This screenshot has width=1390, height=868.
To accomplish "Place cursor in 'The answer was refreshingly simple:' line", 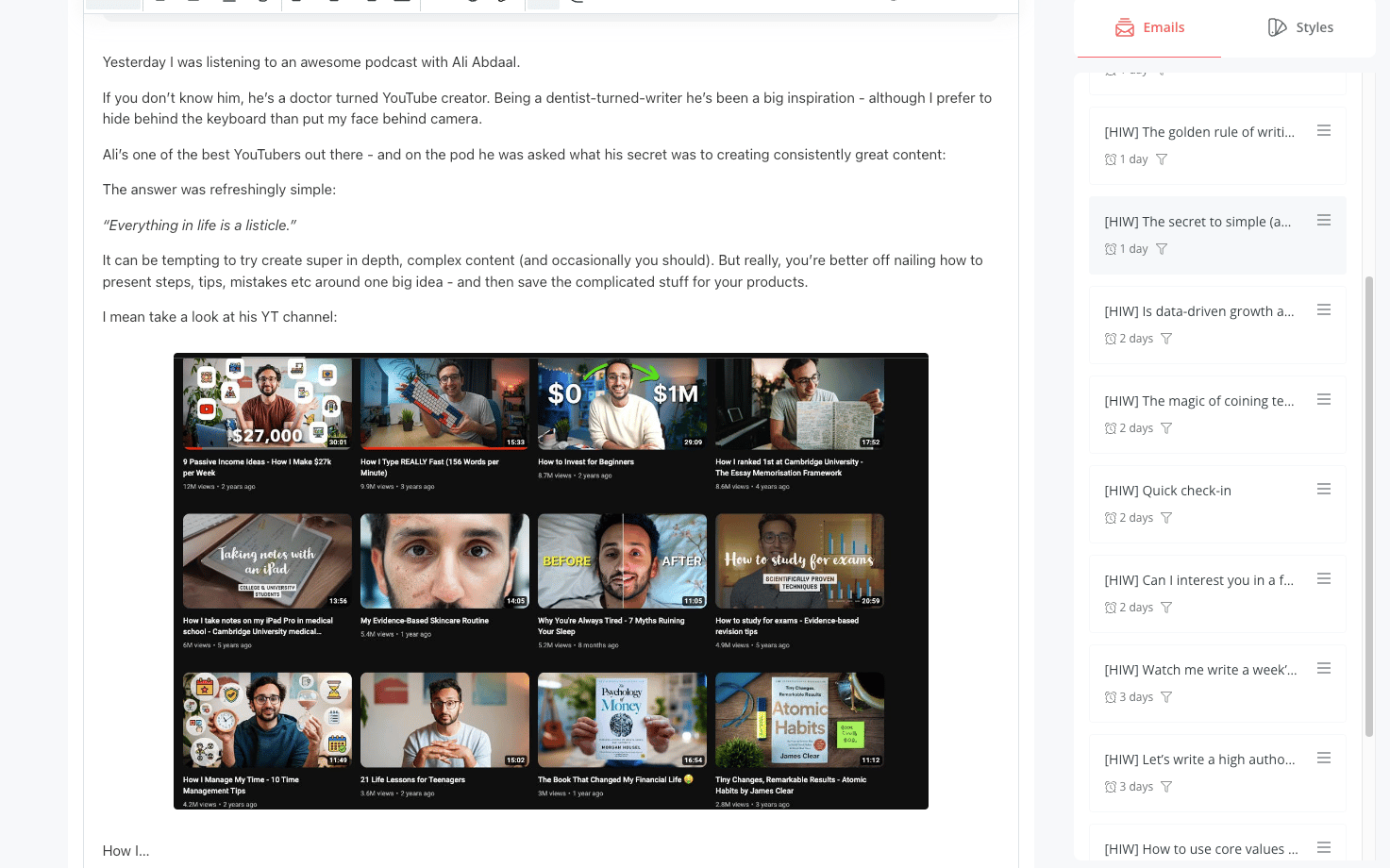I will [x=219, y=190].
